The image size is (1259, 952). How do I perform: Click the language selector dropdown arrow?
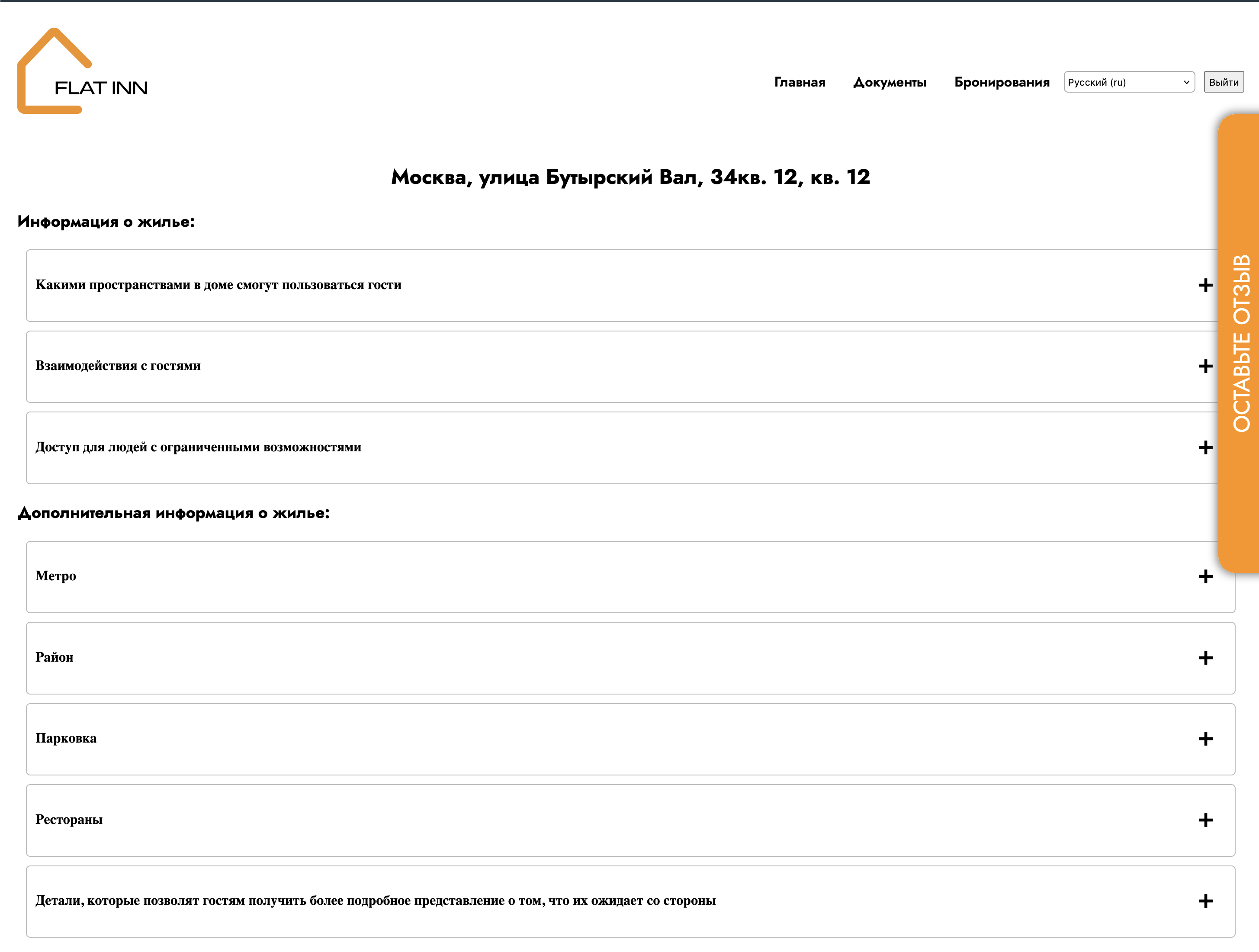pyautogui.click(x=1185, y=82)
